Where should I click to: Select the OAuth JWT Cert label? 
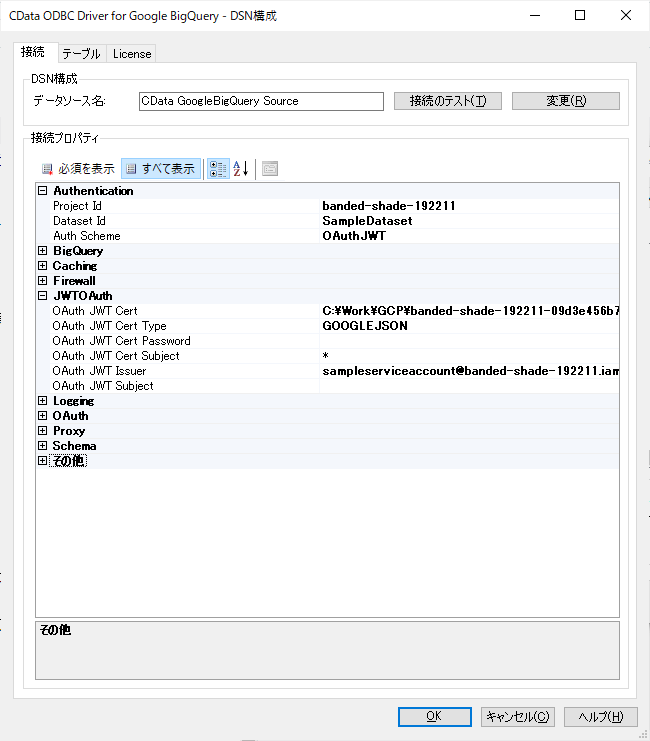point(95,311)
